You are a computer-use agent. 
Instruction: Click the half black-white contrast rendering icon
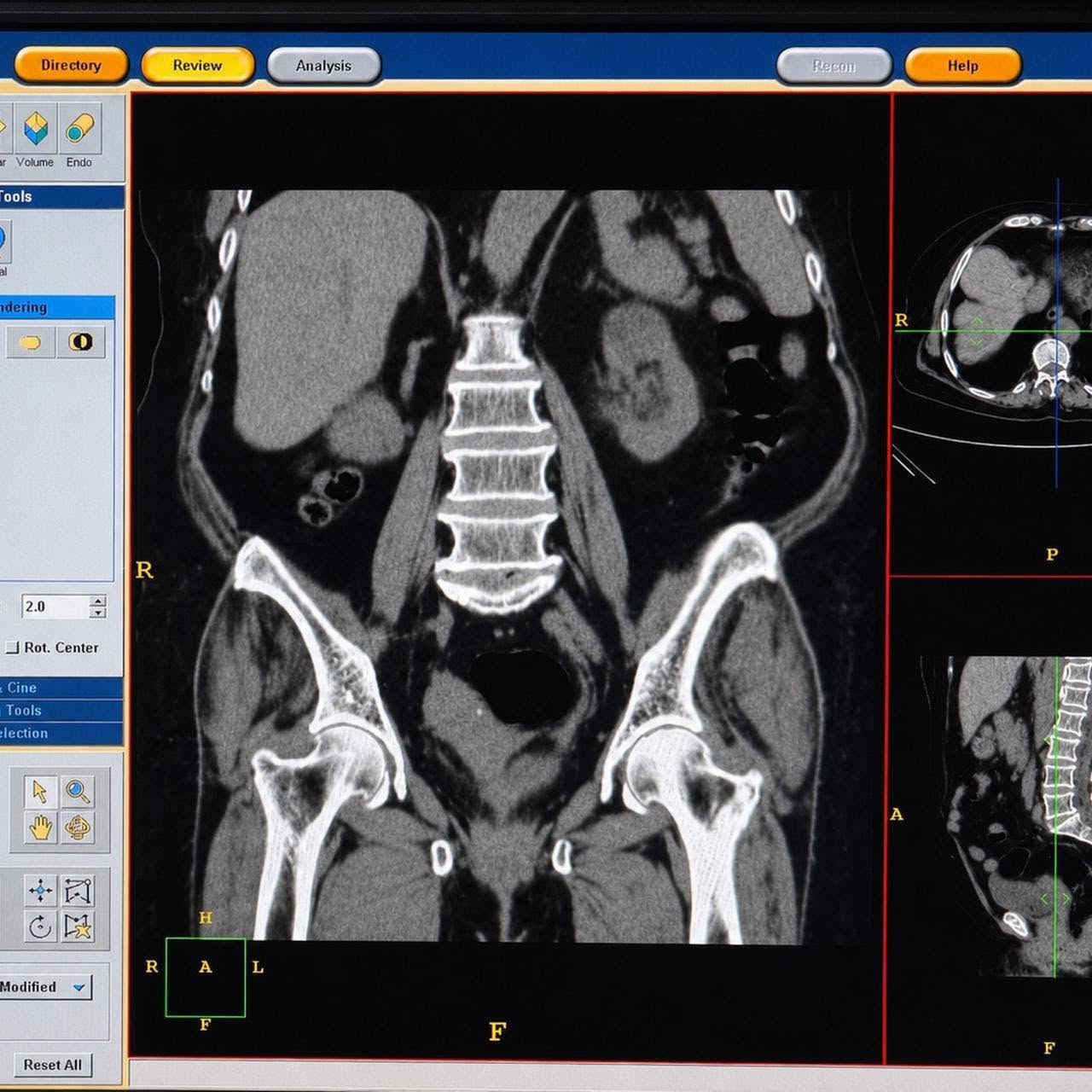coord(81,342)
